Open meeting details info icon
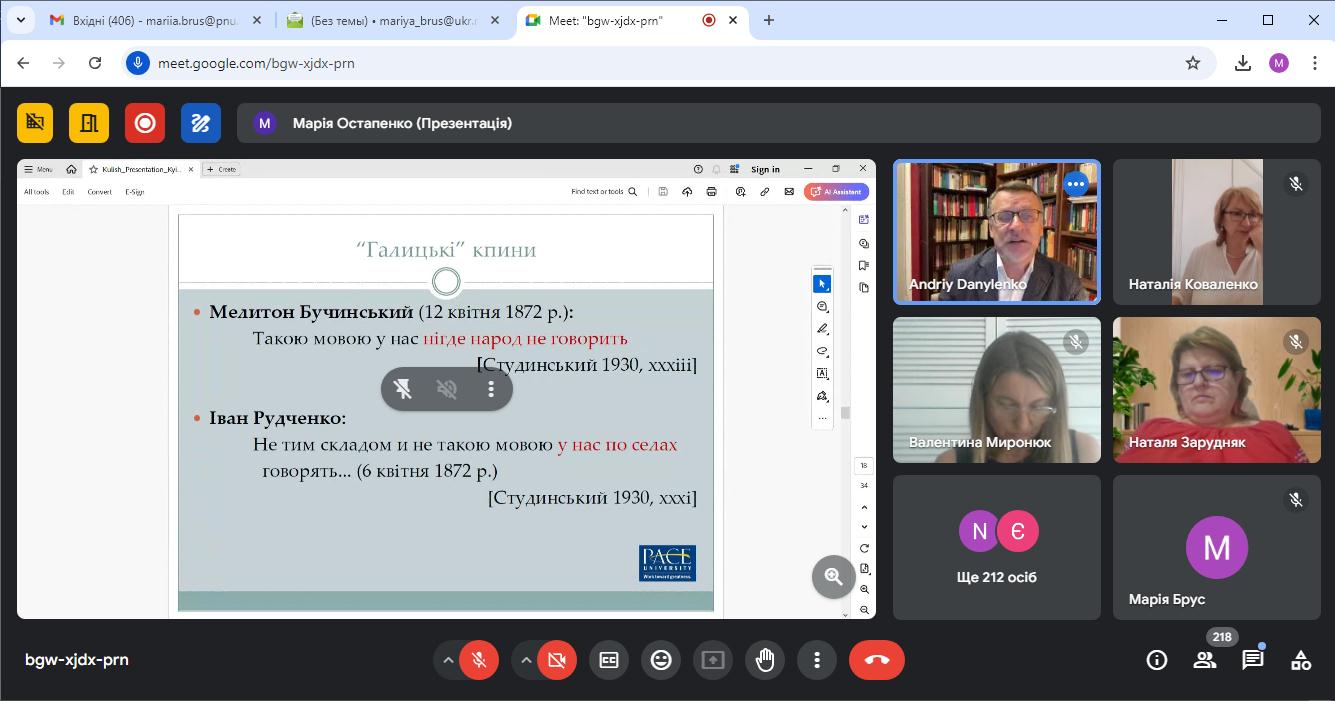 1157,660
